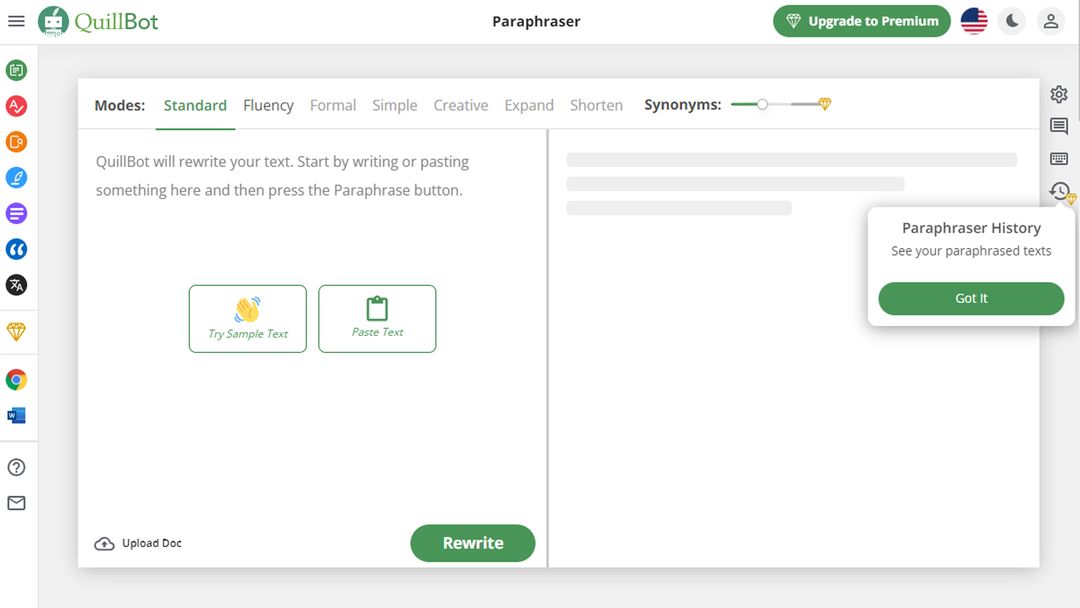This screenshot has width=1080, height=608.
Task: Select the Co-Writer pen icon
Action: tap(16, 177)
